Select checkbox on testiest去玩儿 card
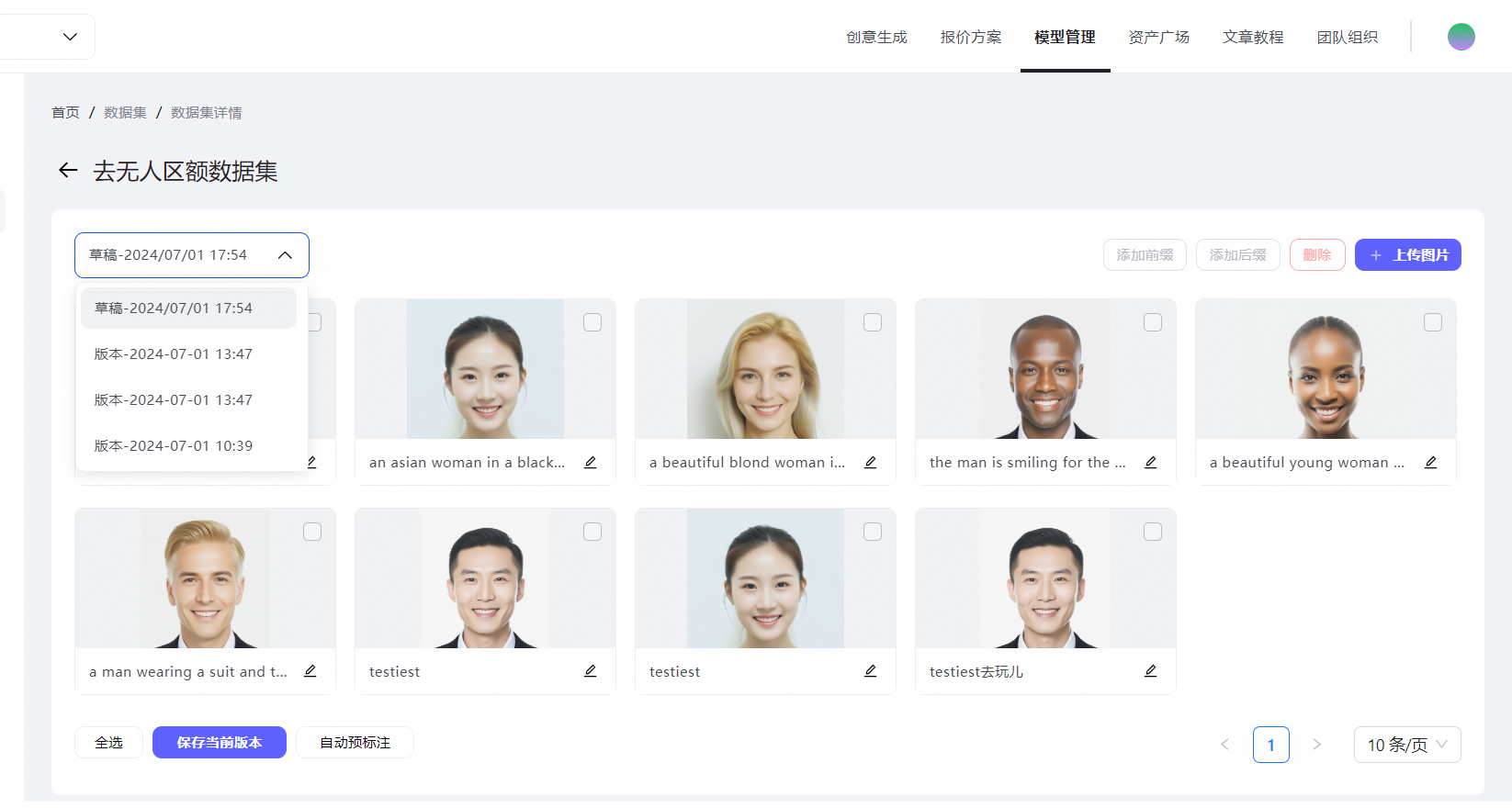1512x808 pixels. click(x=1153, y=532)
